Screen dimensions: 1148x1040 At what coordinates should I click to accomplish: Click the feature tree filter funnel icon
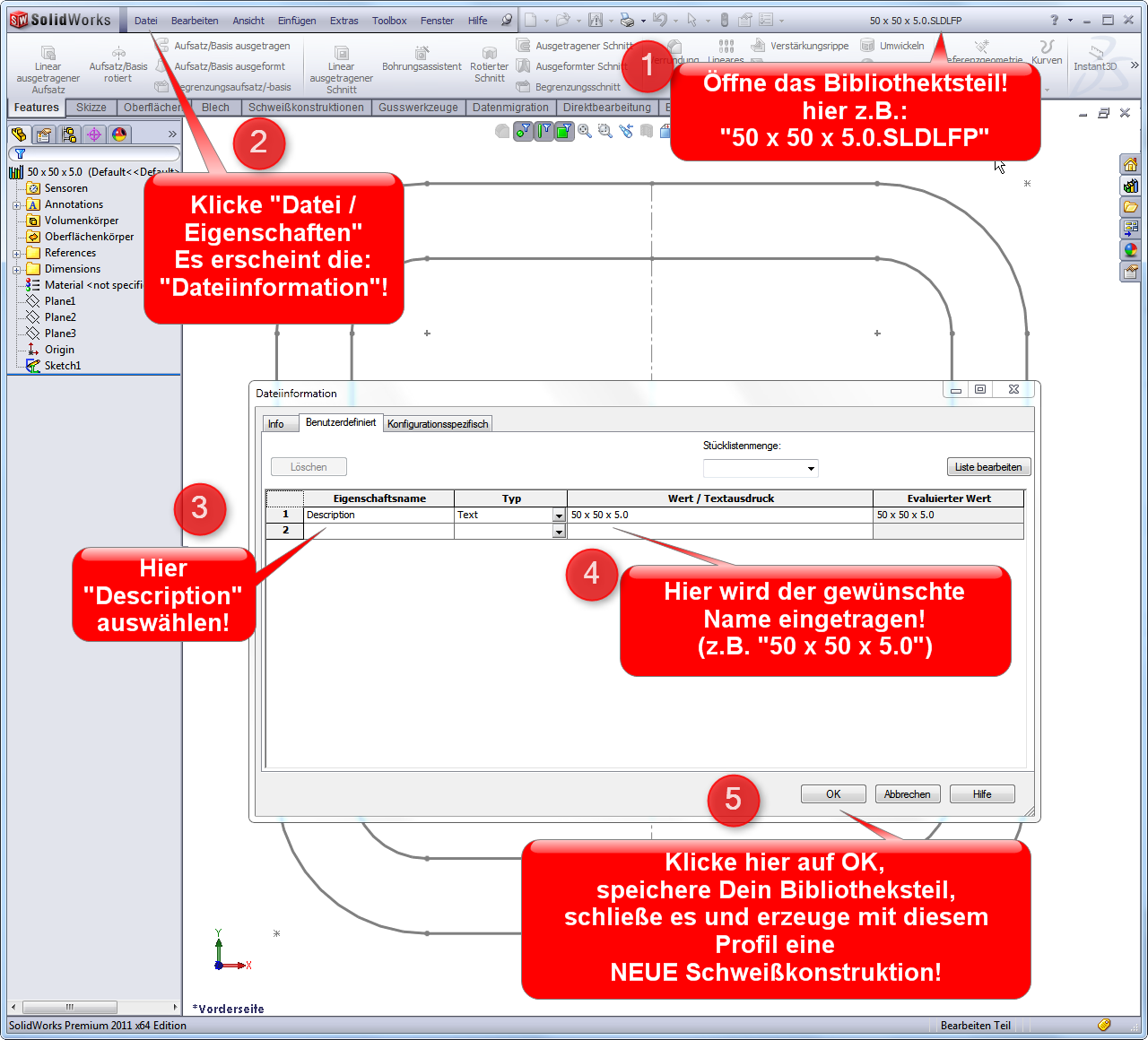(x=20, y=154)
